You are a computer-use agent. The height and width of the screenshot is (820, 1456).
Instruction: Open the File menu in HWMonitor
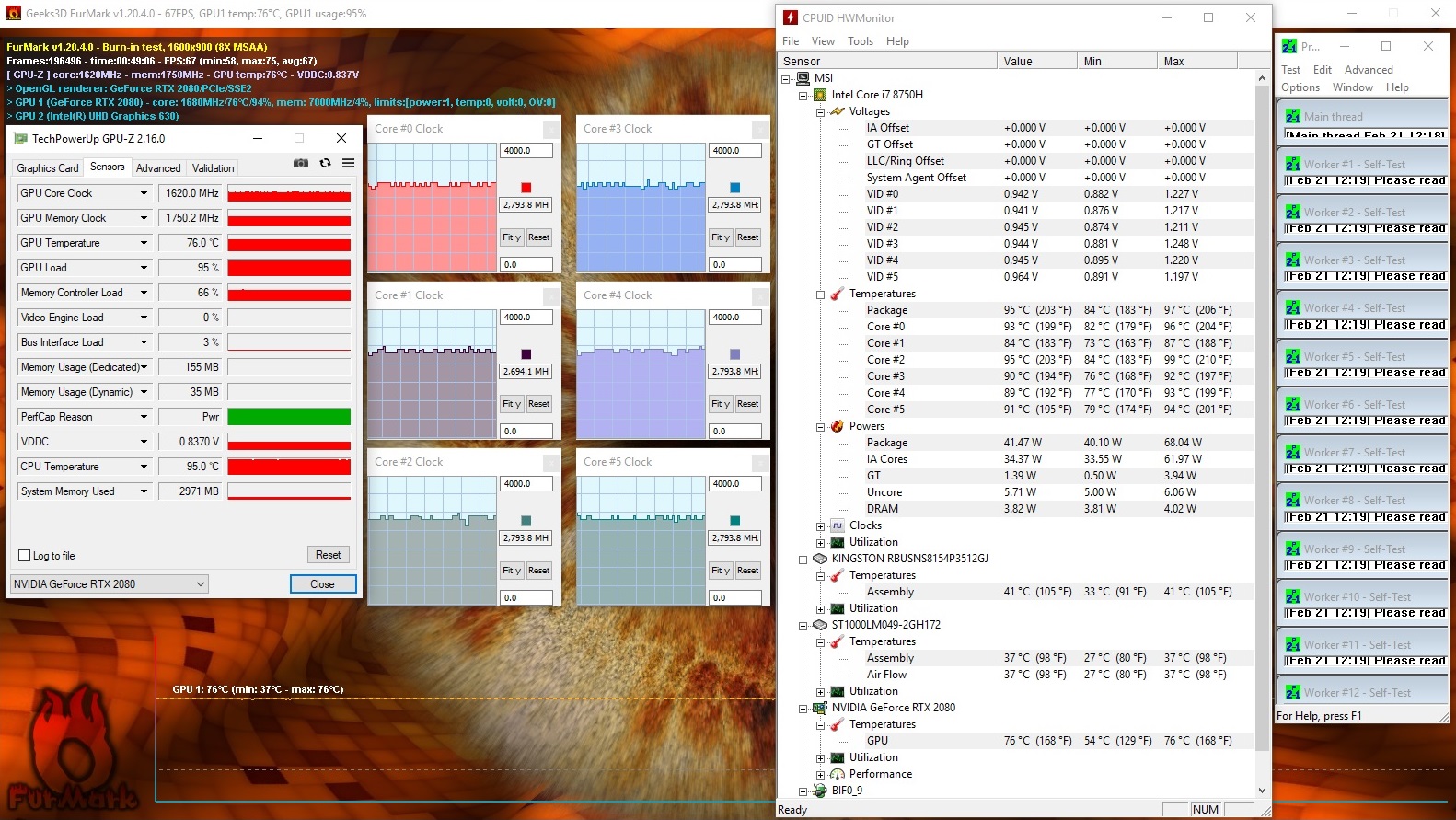click(x=791, y=41)
